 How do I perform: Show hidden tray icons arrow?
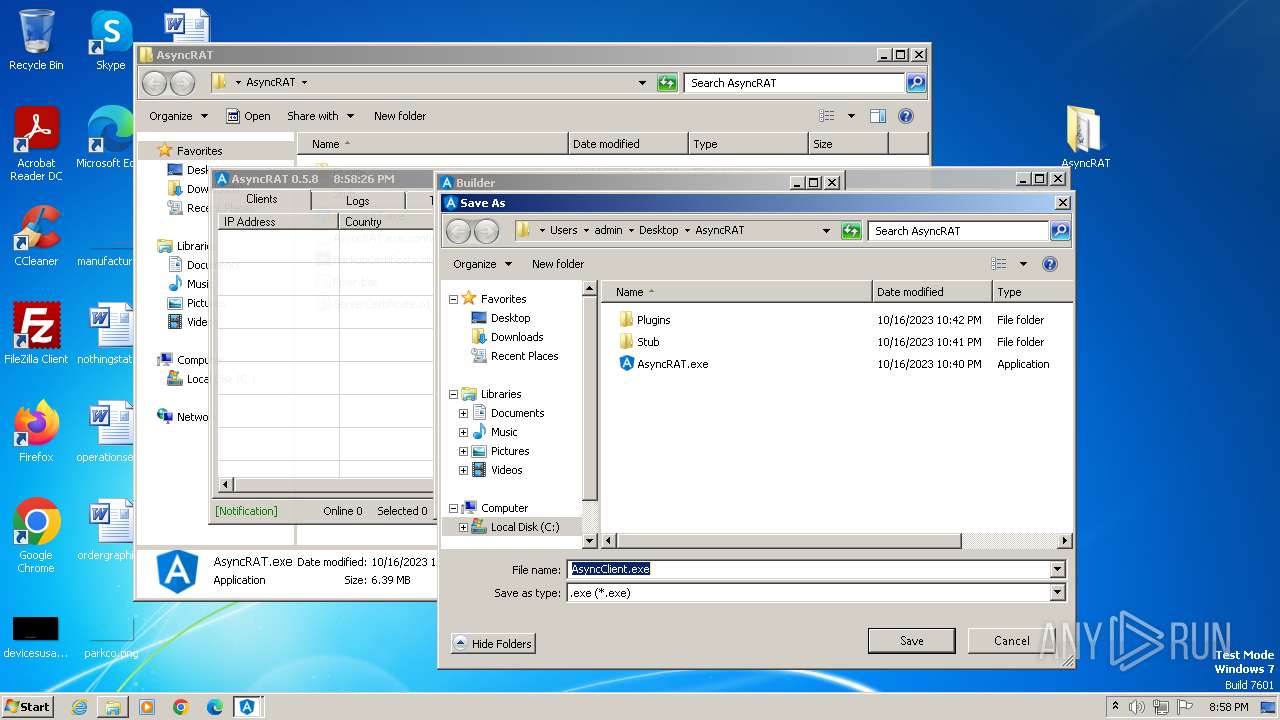click(1115, 707)
